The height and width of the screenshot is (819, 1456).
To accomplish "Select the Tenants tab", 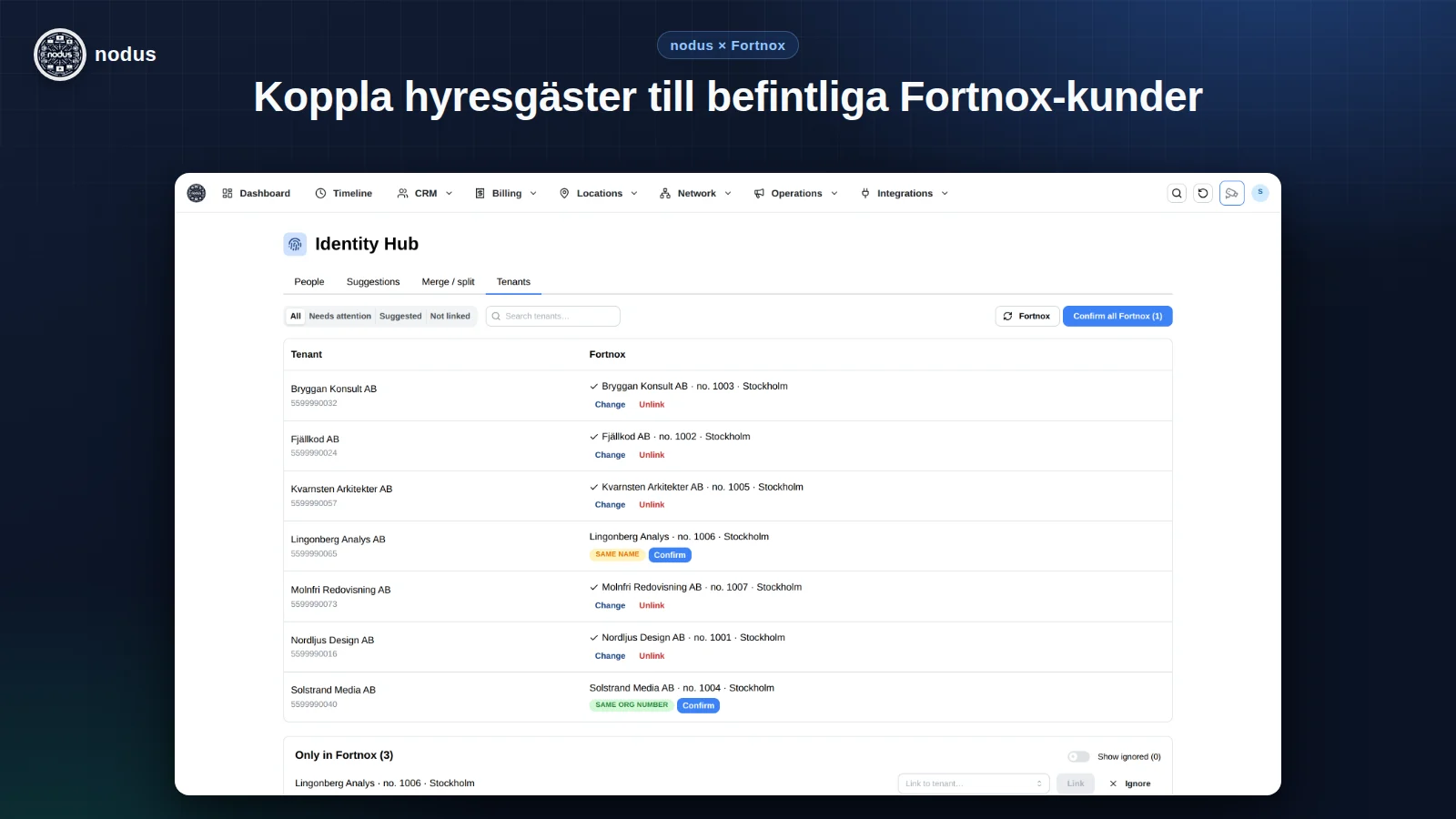I will 513,282.
